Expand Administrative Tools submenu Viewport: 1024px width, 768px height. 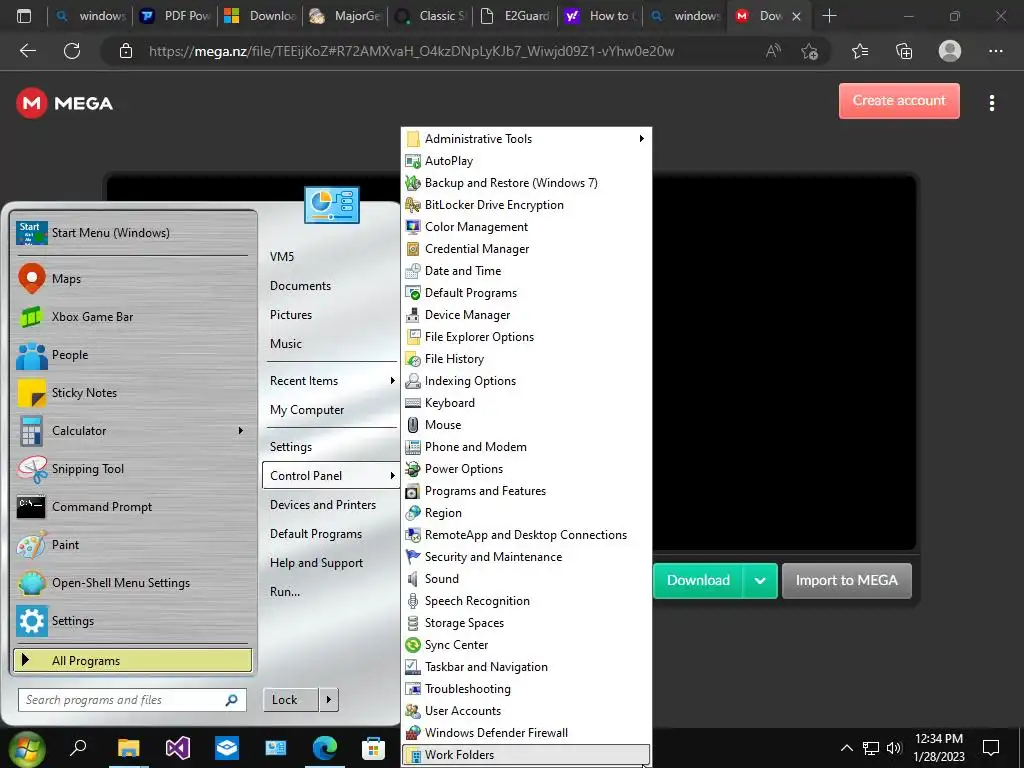(x=526, y=138)
